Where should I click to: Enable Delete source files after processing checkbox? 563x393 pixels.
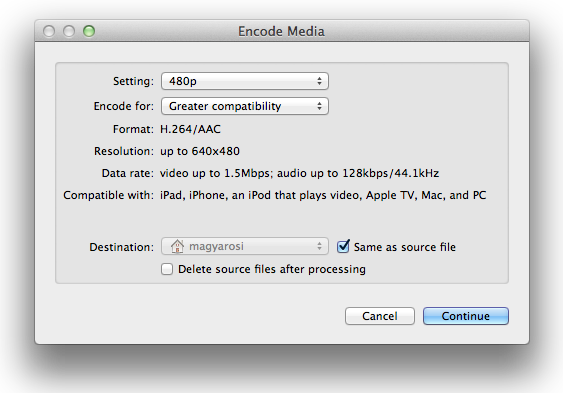pyautogui.click(x=167, y=269)
